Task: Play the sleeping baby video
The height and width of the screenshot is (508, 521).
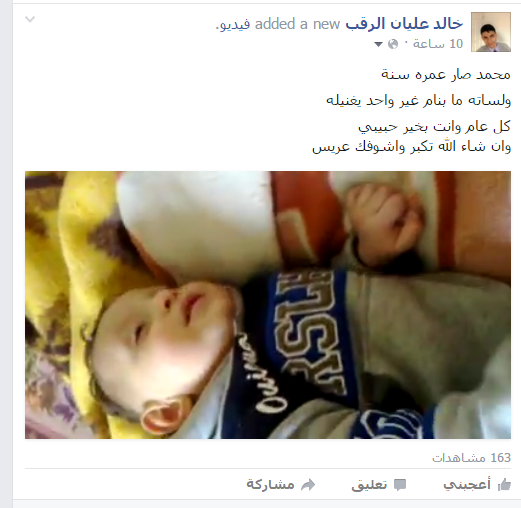Action: tap(268, 305)
